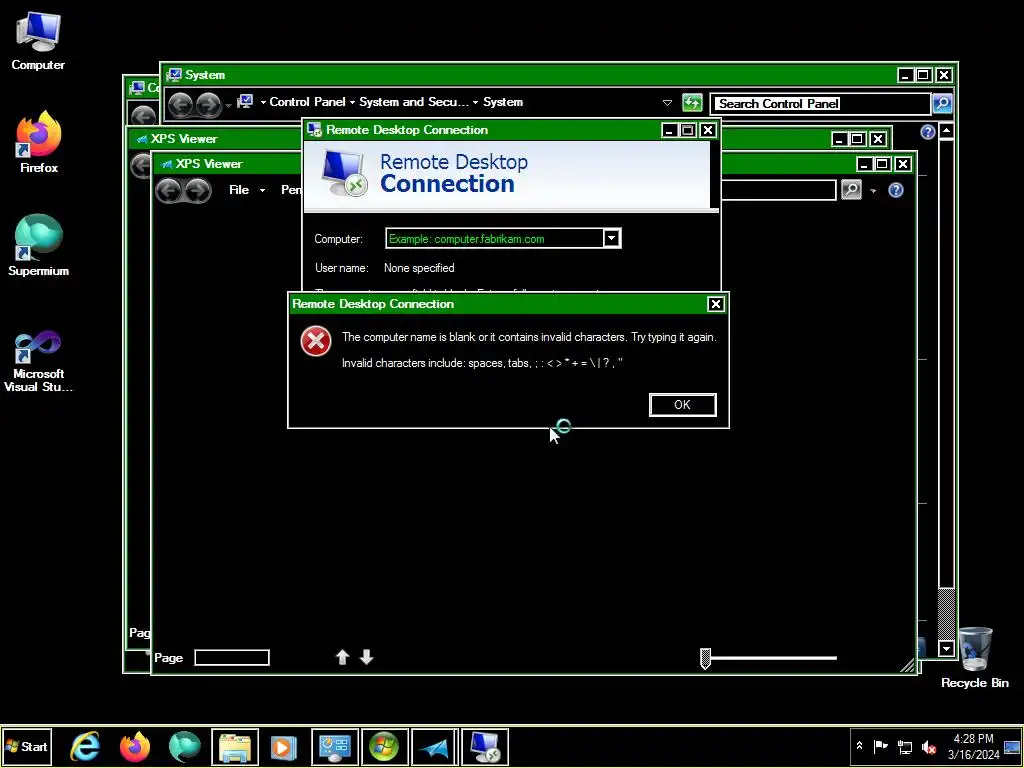Open the Supermium desktop shortcut
The width and height of the screenshot is (1024, 768).
click(x=39, y=245)
